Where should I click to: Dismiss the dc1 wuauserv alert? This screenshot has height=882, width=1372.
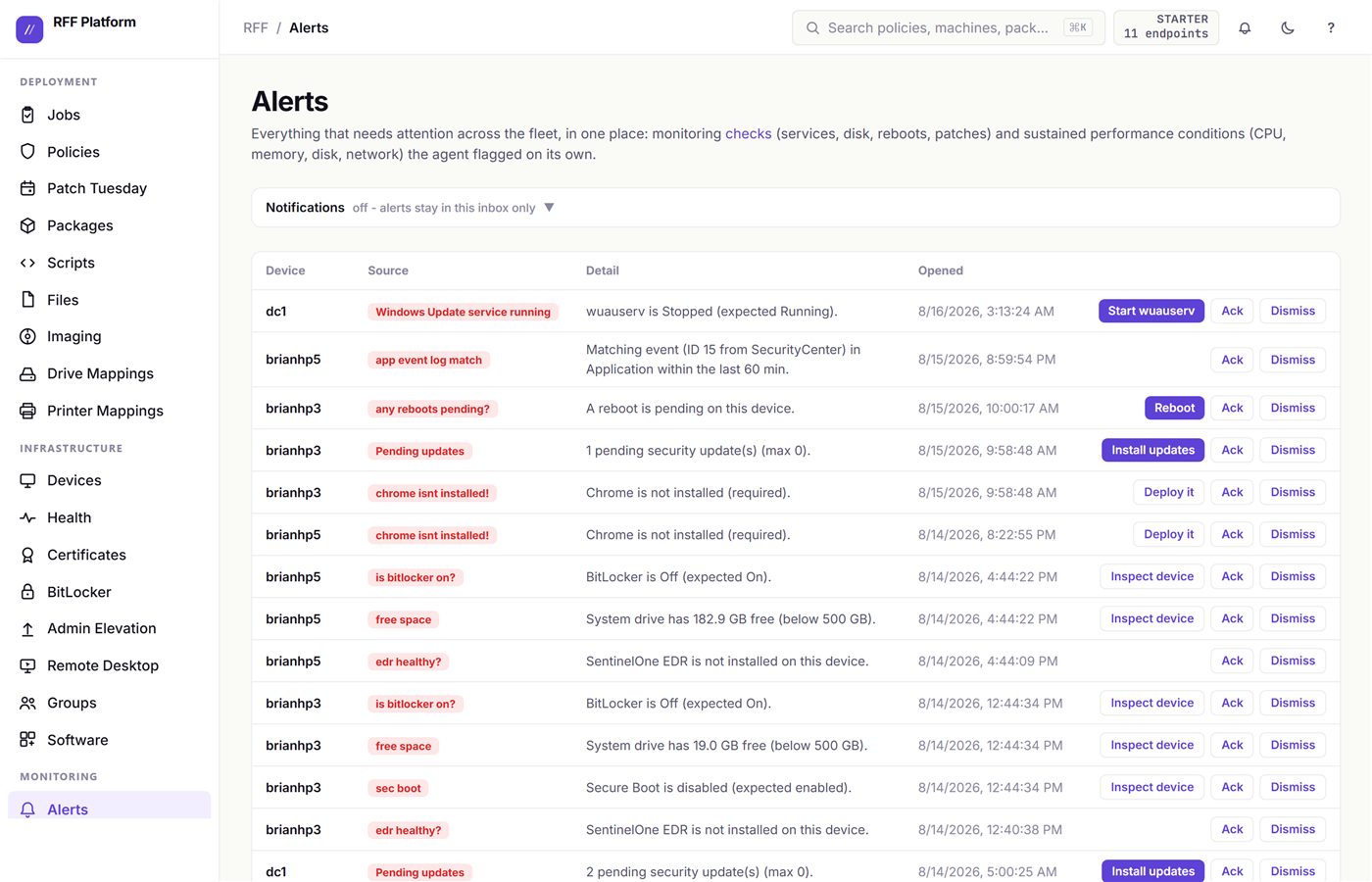point(1293,311)
